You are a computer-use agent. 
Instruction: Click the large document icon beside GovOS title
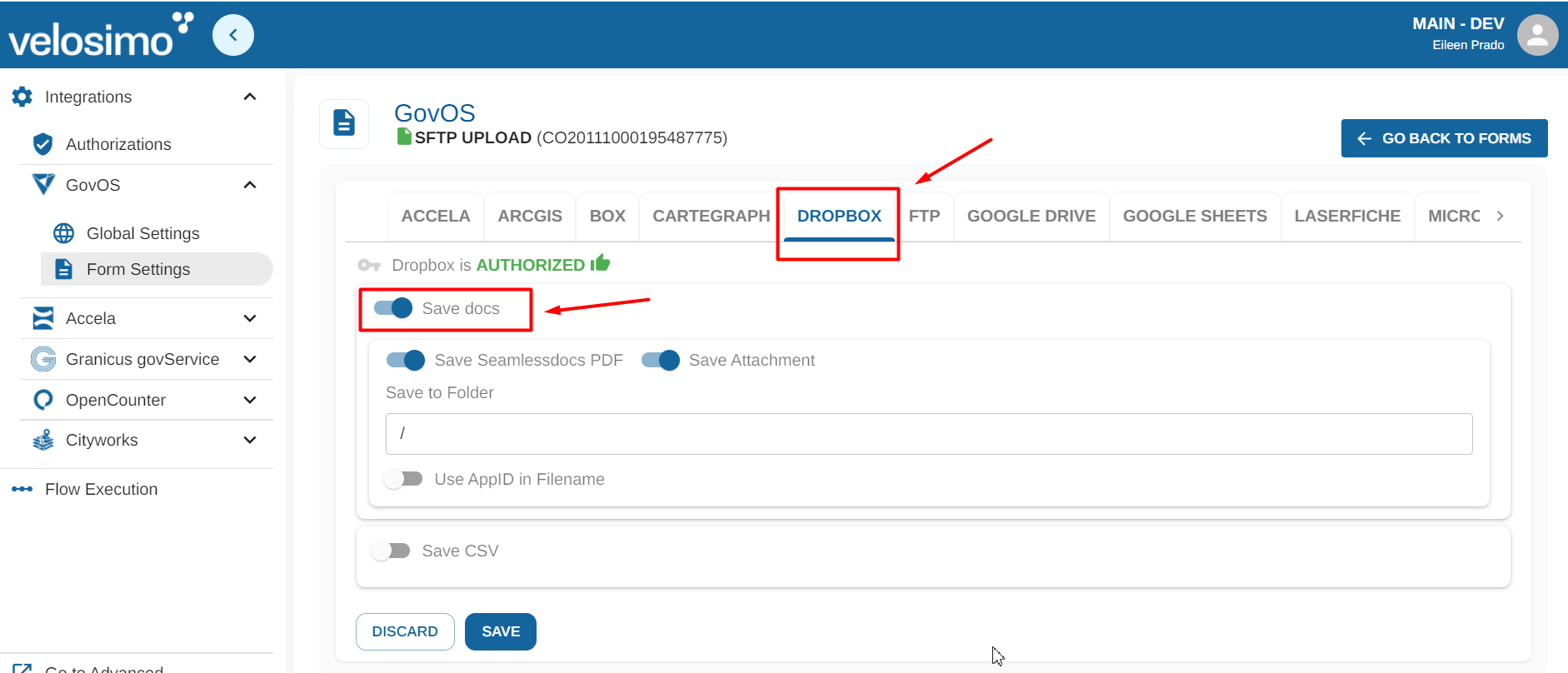[344, 123]
